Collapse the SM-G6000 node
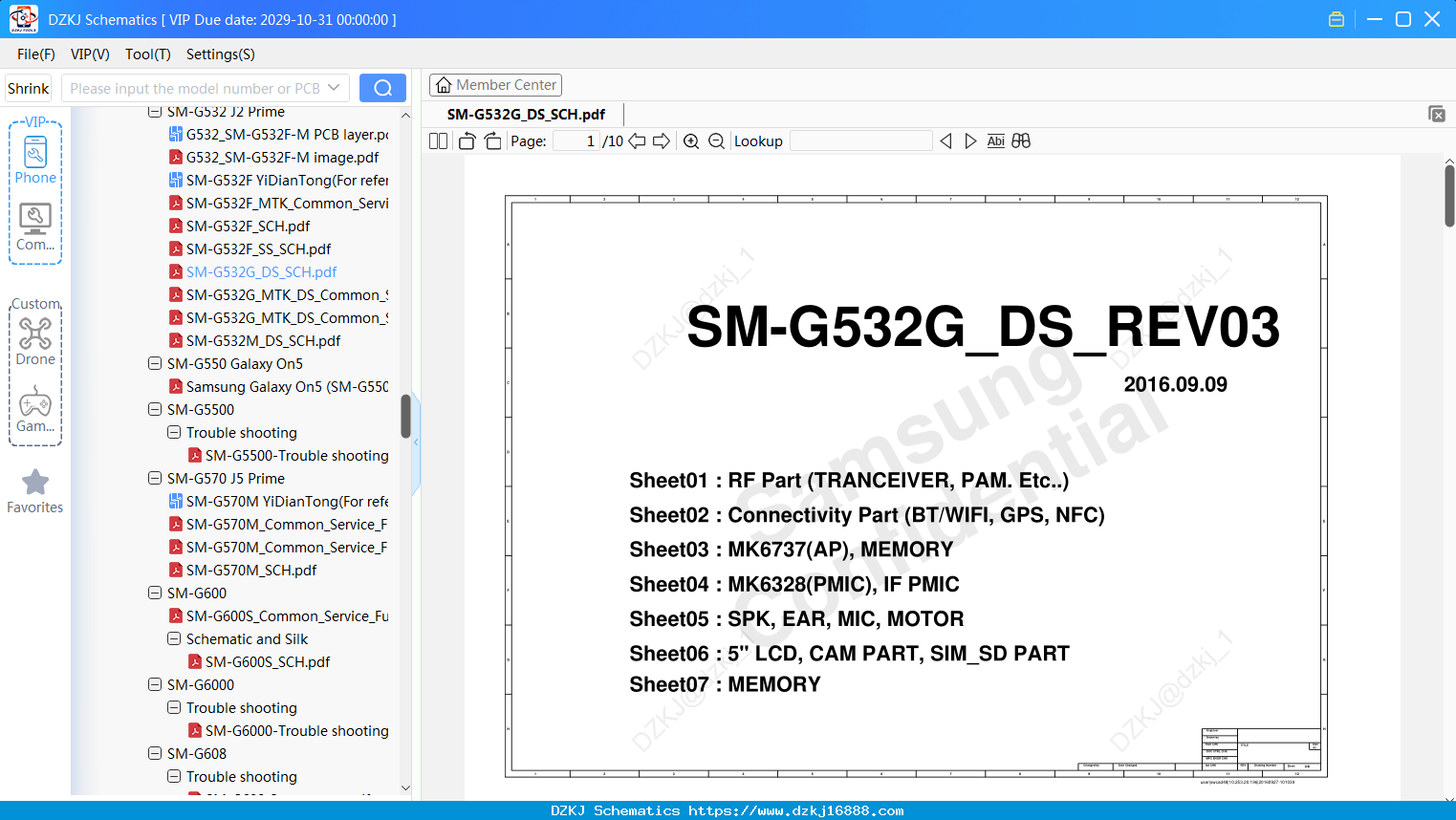Screen dimensions: 1456x820 click(155, 684)
